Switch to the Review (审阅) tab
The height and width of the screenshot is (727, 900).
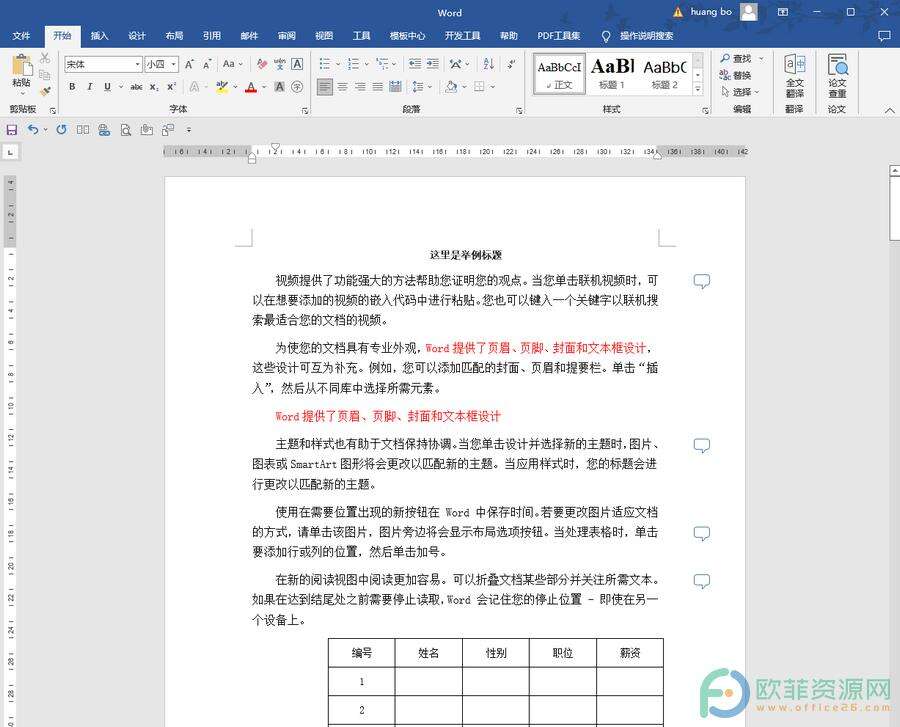286,36
